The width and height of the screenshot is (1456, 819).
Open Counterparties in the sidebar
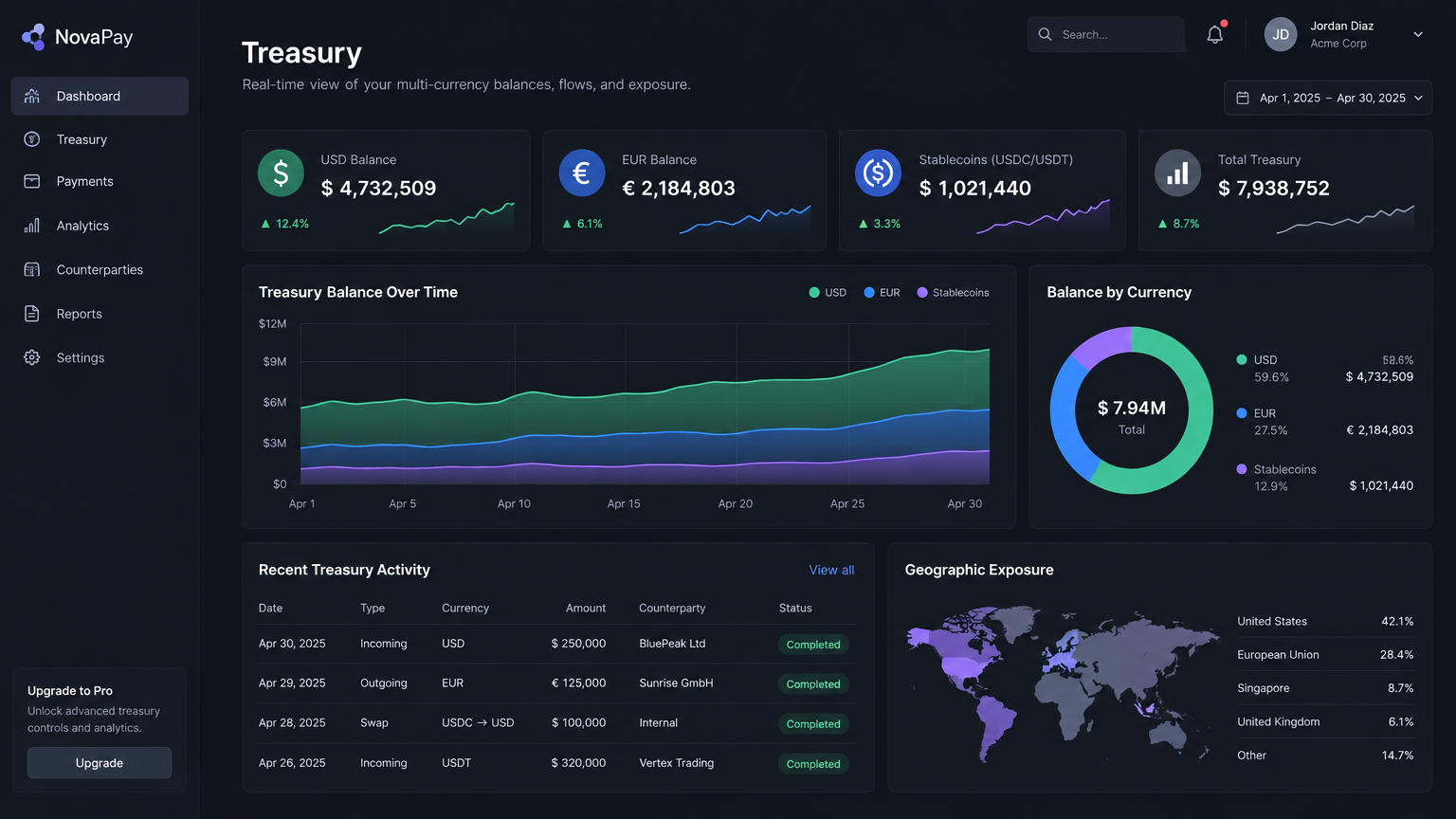coord(100,269)
